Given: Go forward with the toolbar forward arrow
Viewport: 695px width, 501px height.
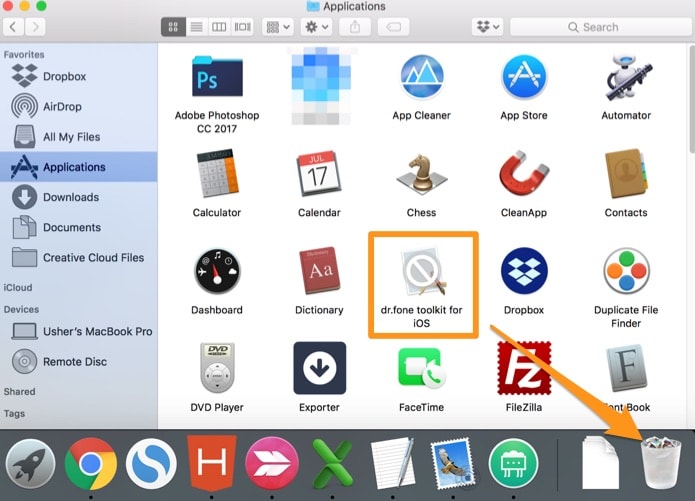Looking at the screenshot, I should pos(35,27).
